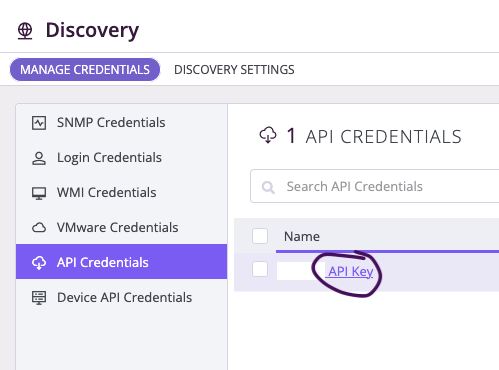Click cloud icon beside API CREDENTIALS heading
This screenshot has width=499, height=370.
point(268,135)
